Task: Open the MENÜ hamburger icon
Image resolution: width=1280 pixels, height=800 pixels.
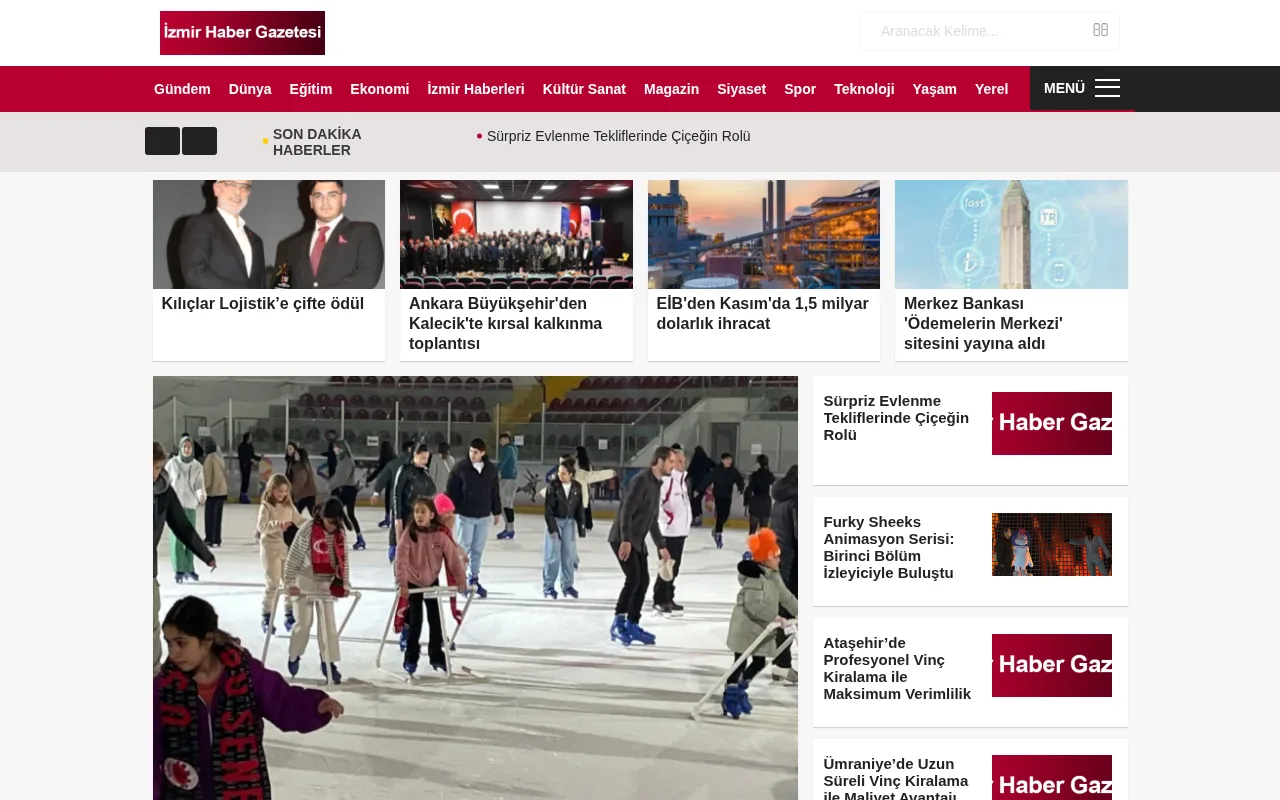Action: [1107, 88]
